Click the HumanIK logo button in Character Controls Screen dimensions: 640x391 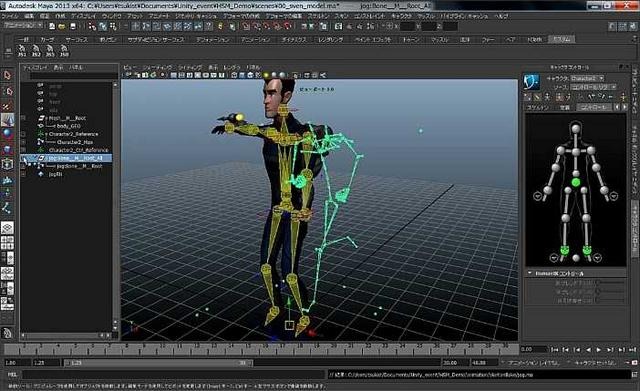coord(532,81)
